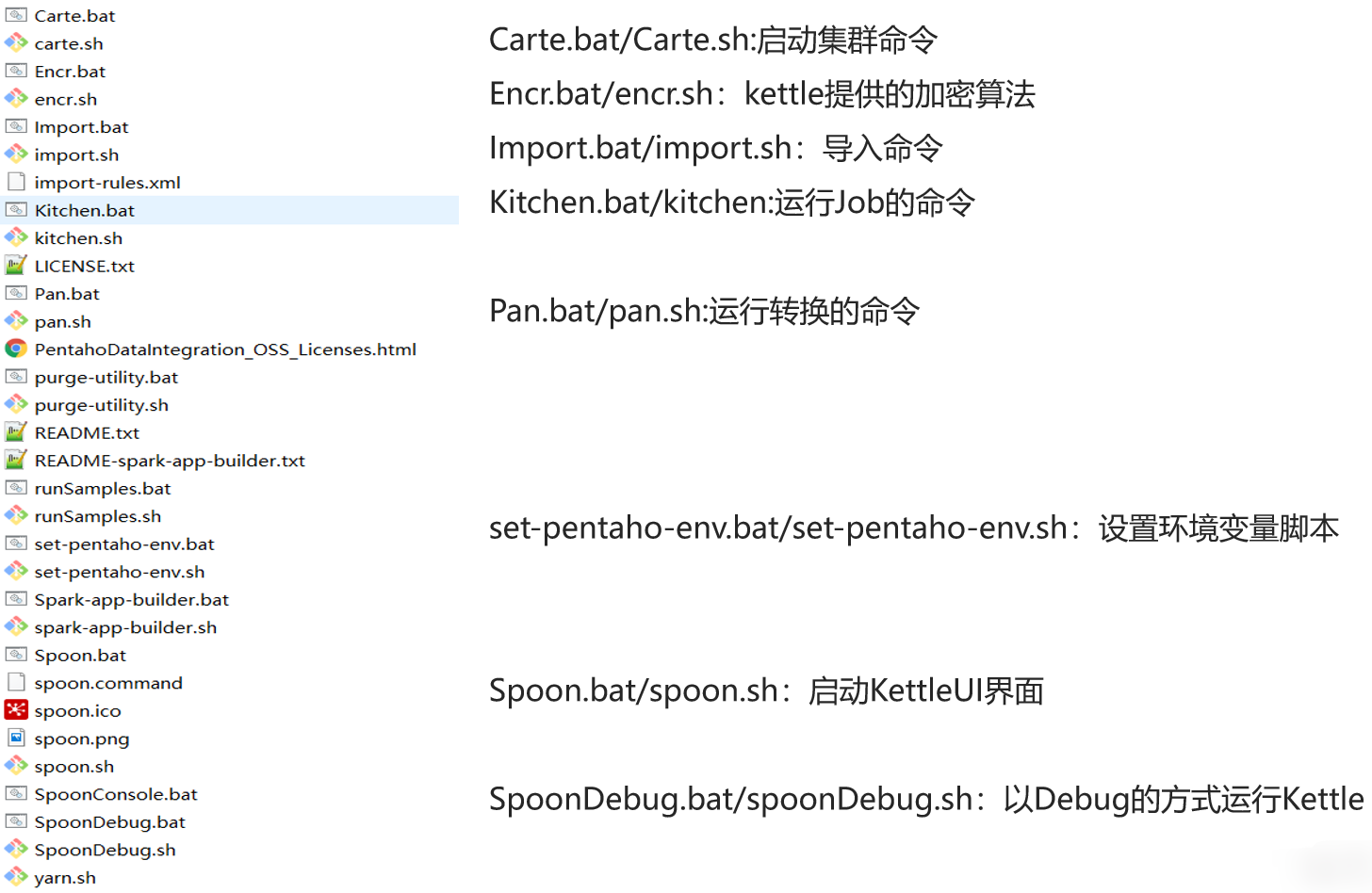The width and height of the screenshot is (1372, 893).
Task: Select README-spark-app-builder.txt file name
Action: [x=170, y=461]
